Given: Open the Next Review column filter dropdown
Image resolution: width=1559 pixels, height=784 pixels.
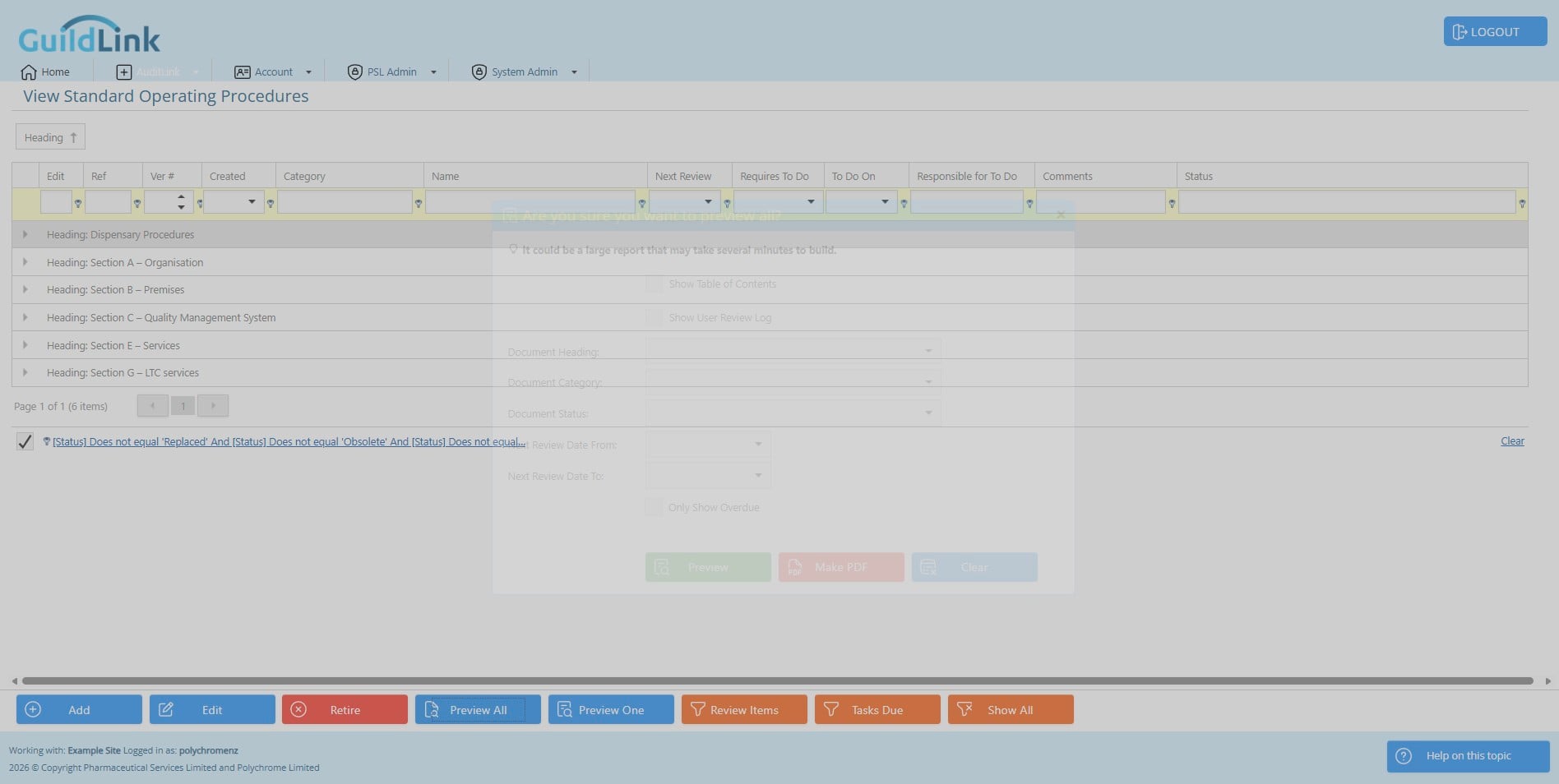Looking at the screenshot, I should tap(708, 202).
